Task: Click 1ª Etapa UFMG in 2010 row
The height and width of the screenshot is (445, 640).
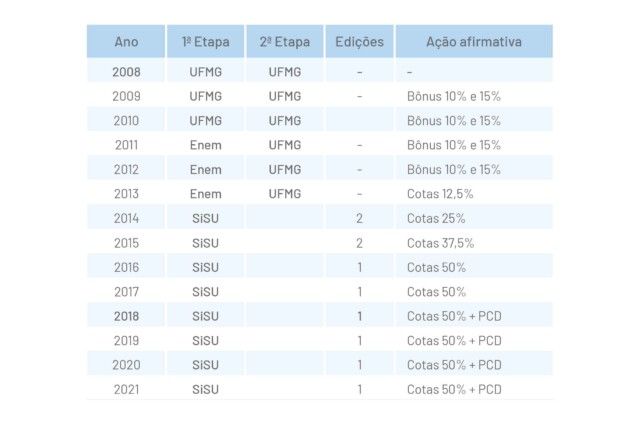Action: pos(205,121)
